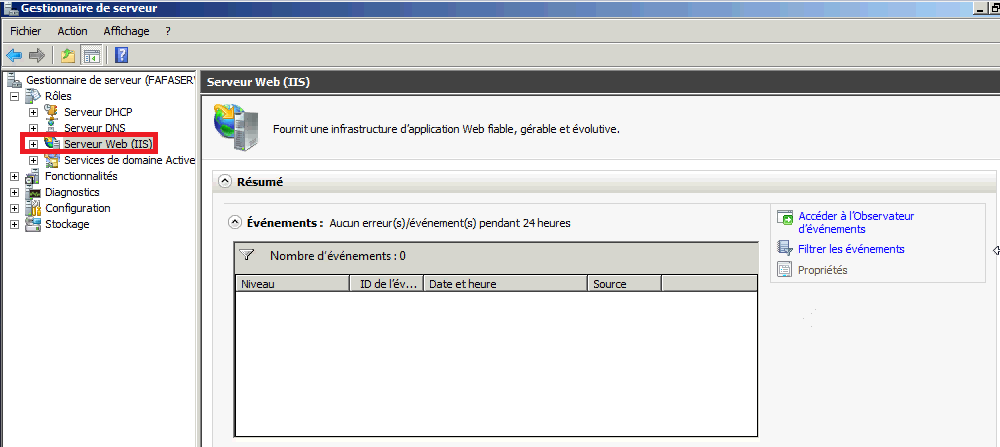Click the Propriétés link
The width and height of the screenshot is (1000, 447).
click(x=822, y=270)
